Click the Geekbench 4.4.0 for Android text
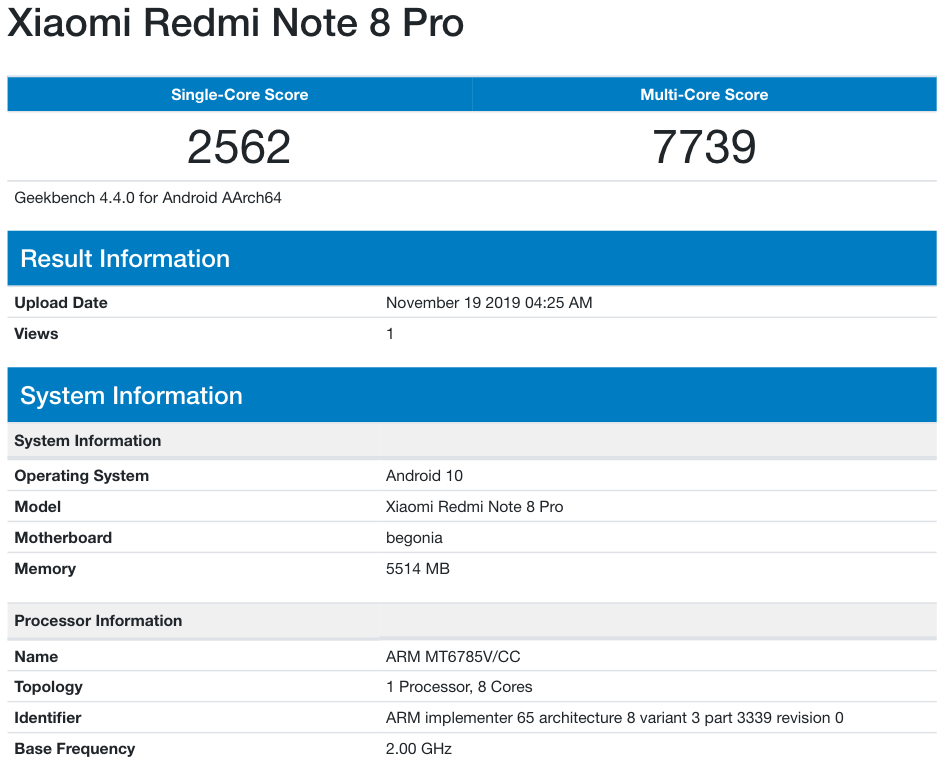942x763 pixels. point(149,198)
